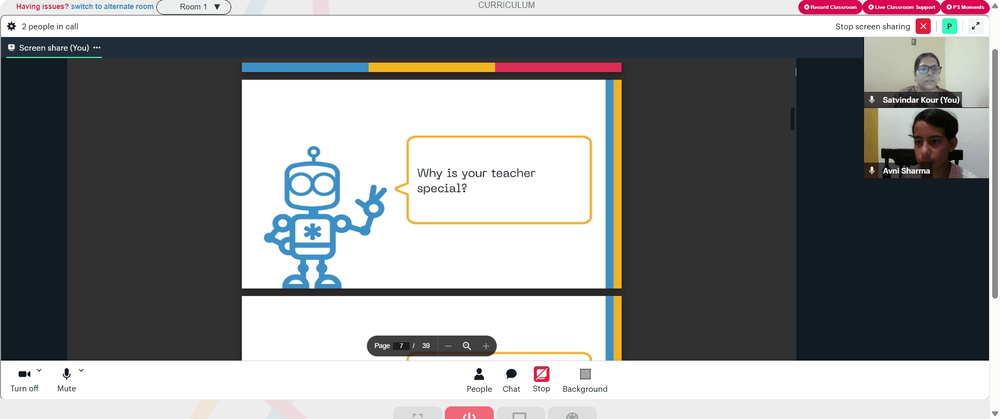Open the call settings gear icon

click(11, 27)
